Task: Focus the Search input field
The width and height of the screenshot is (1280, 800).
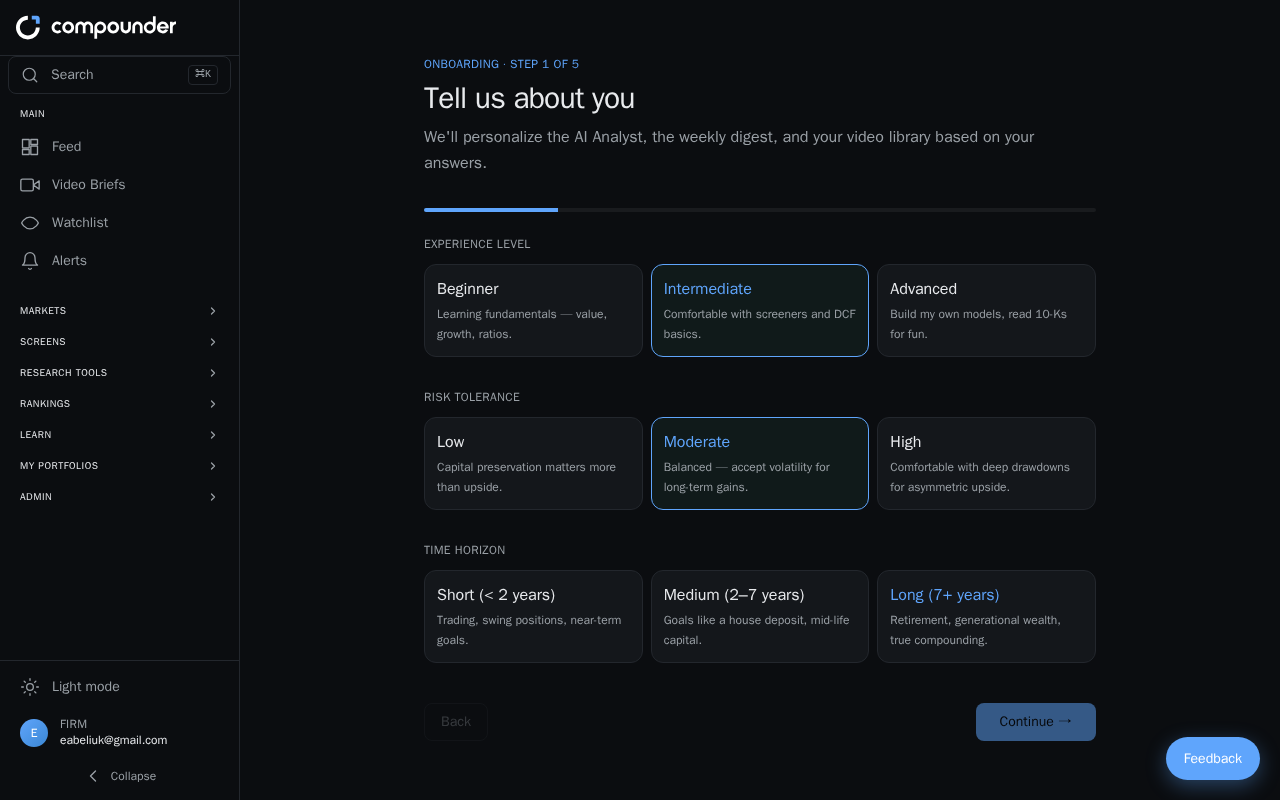Action: (x=119, y=75)
